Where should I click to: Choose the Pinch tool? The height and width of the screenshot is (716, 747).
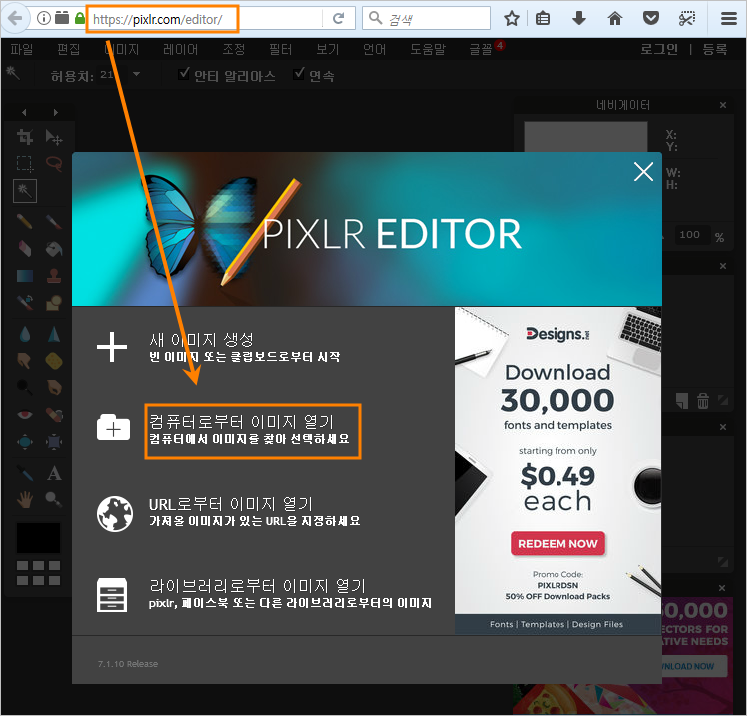tap(54, 442)
